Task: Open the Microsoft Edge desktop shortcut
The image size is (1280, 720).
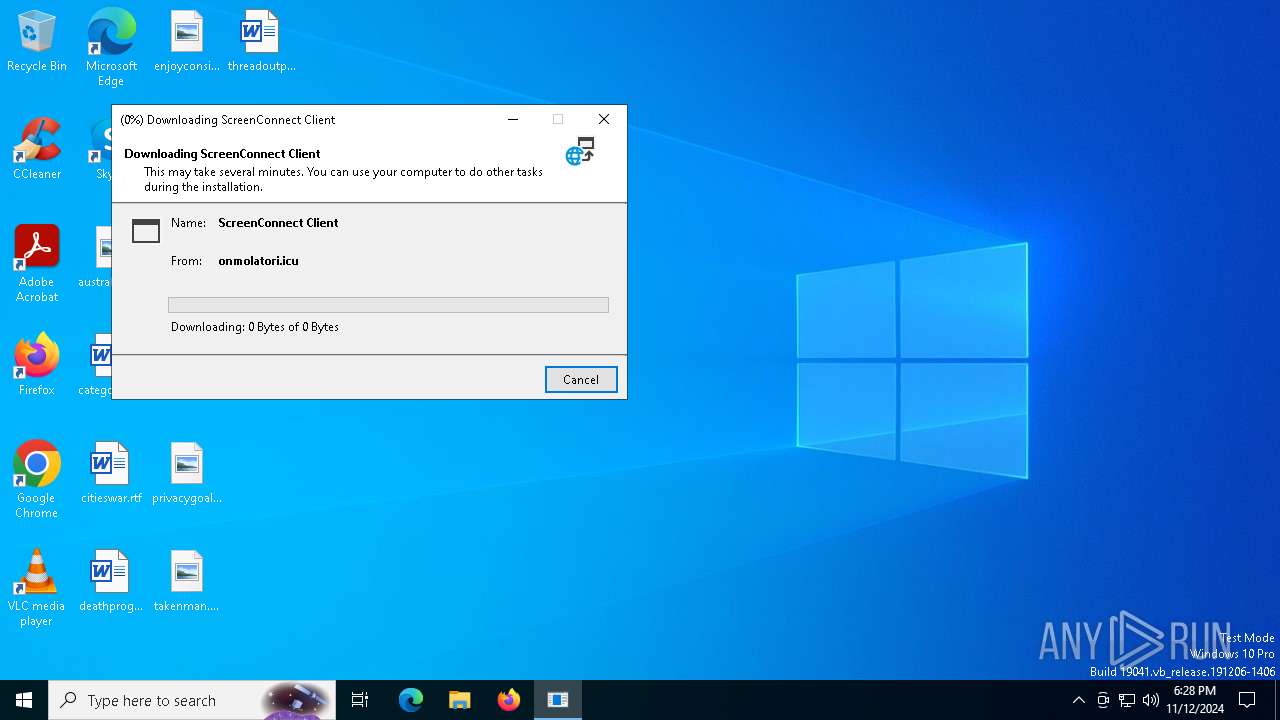Action: pyautogui.click(x=111, y=47)
